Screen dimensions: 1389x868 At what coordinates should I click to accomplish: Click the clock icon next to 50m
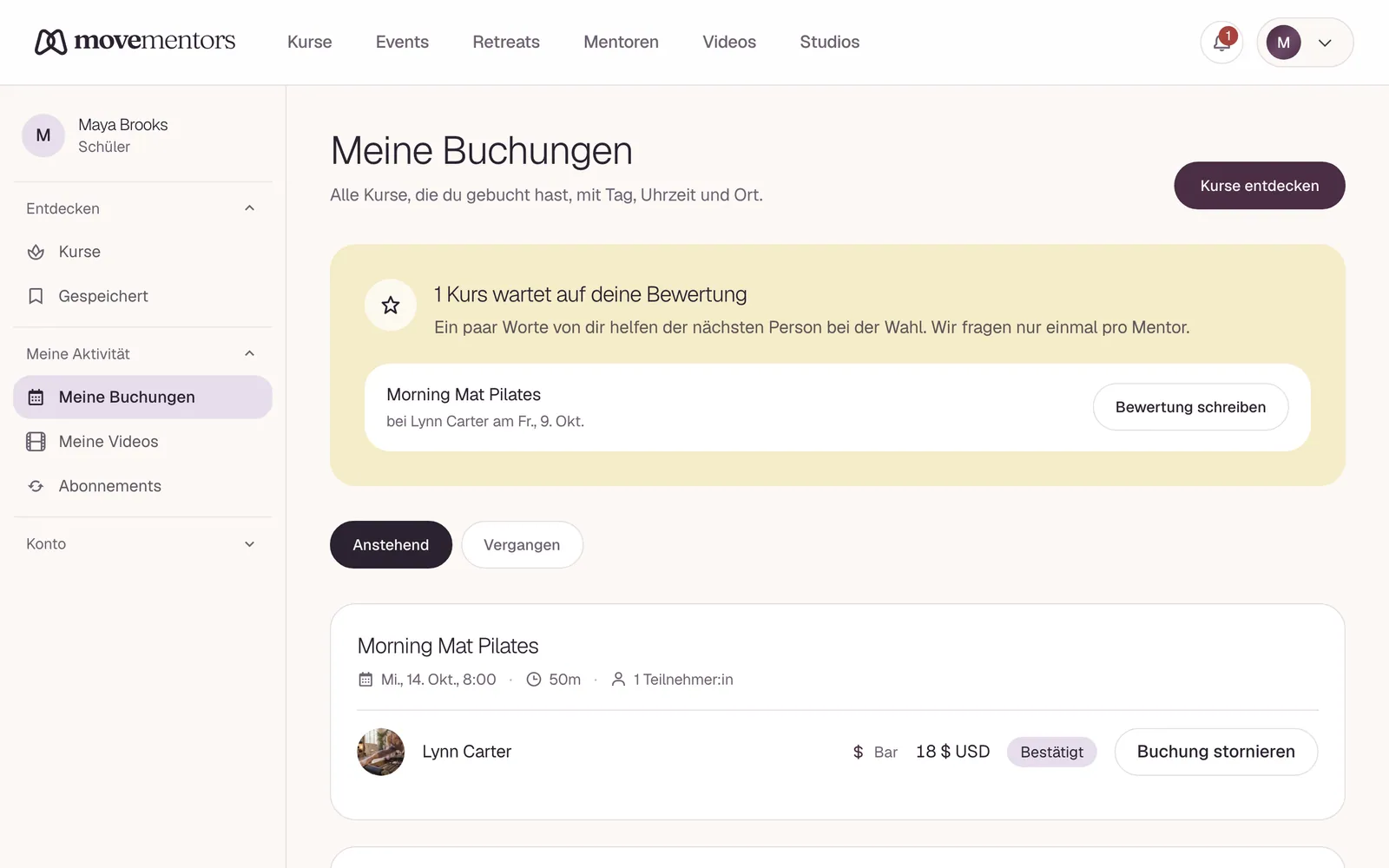534,680
